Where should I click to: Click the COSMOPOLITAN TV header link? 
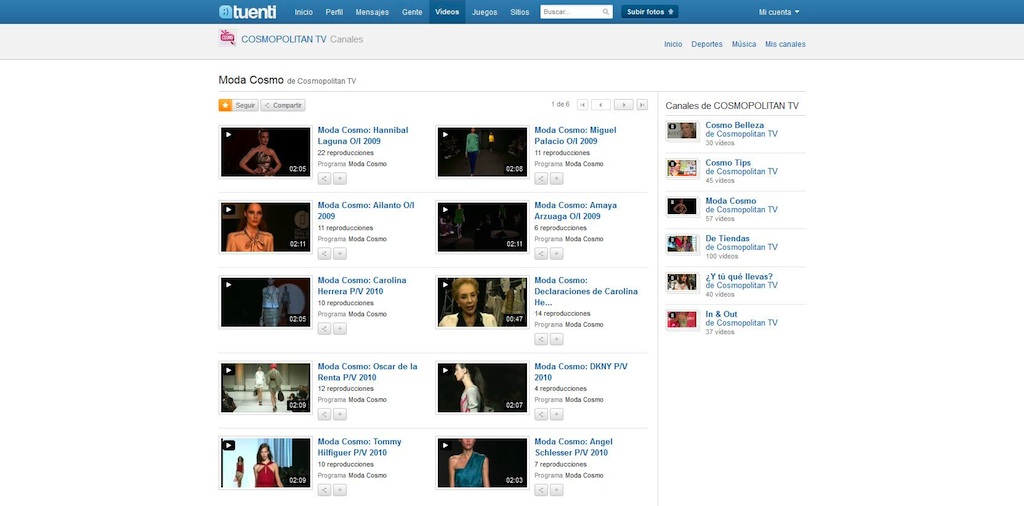[283, 39]
